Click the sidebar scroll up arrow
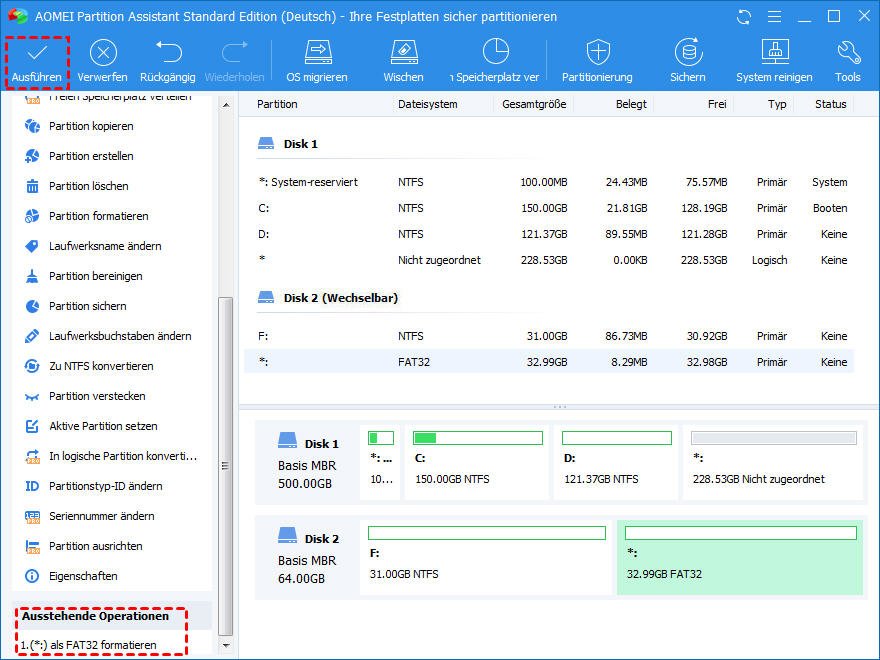Image resolution: width=880 pixels, height=660 pixels. tap(226, 105)
